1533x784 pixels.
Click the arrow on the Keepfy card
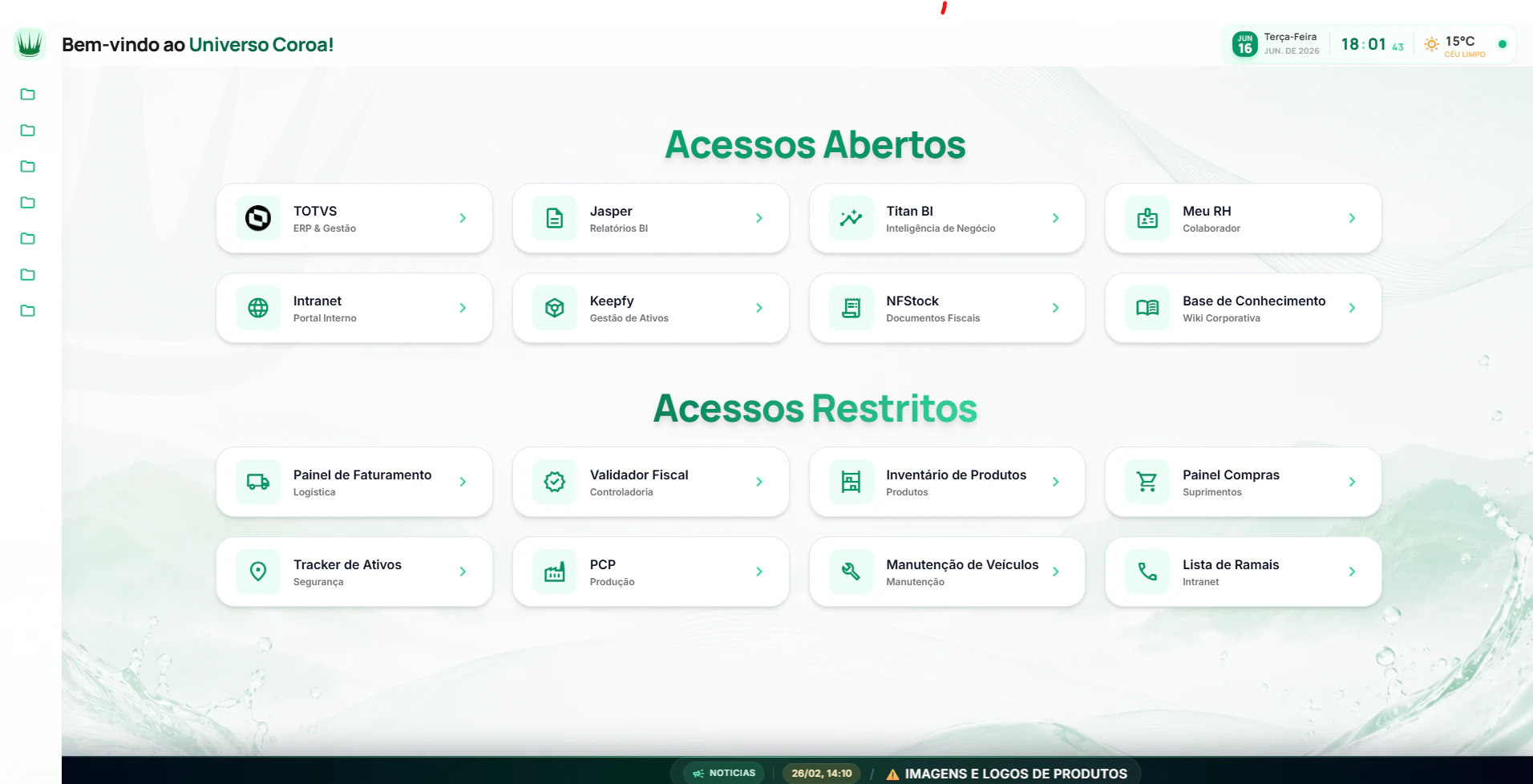click(x=759, y=308)
